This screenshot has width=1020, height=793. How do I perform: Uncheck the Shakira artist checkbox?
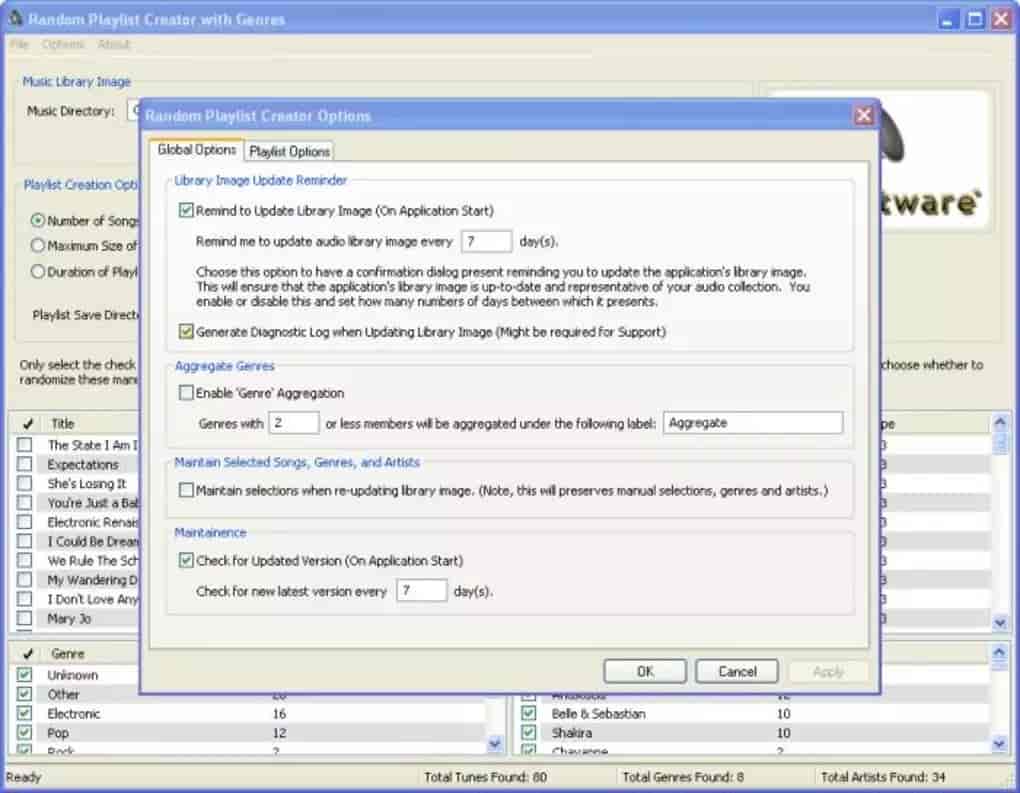pos(529,733)
